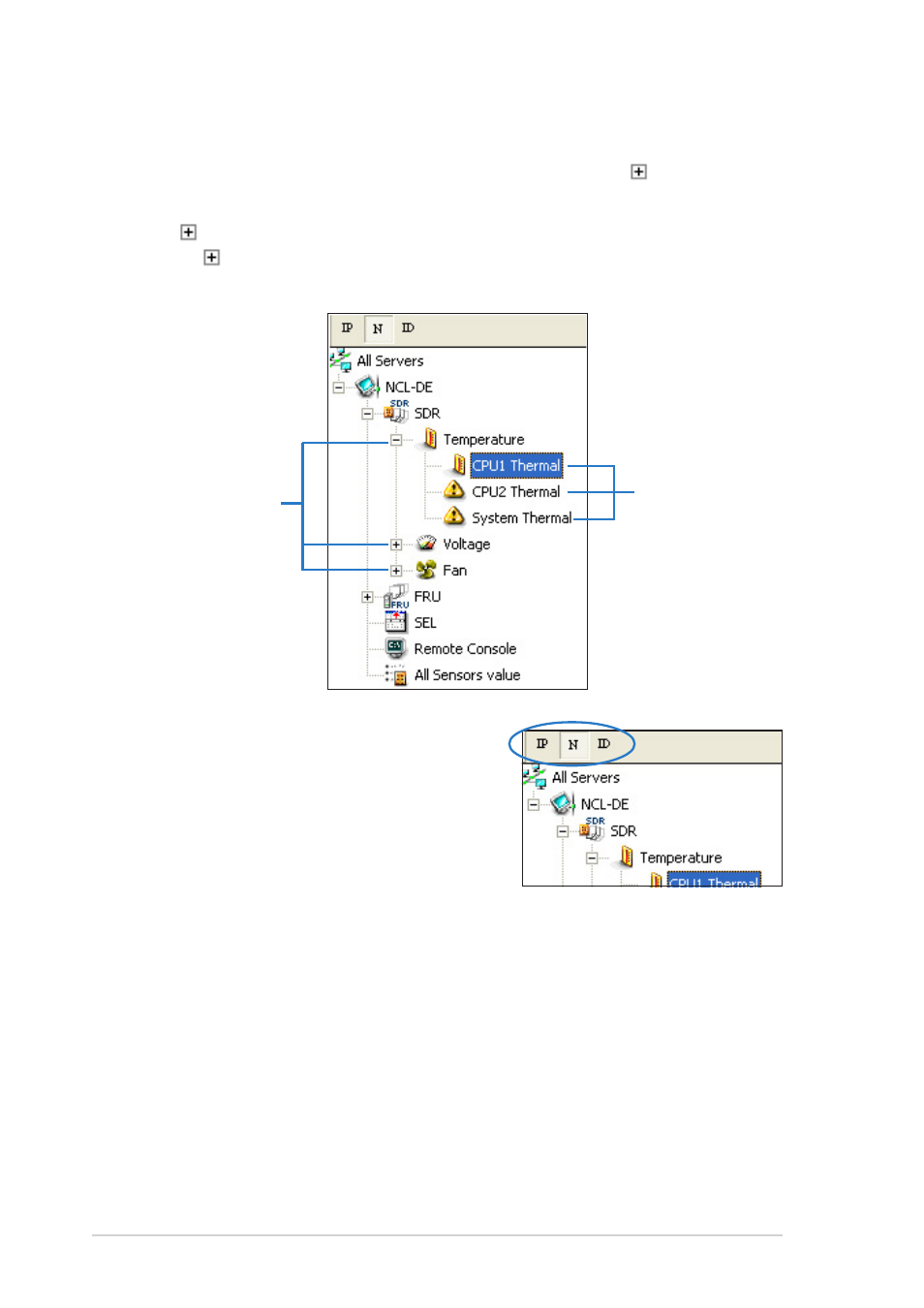
Task: Click the SDR icon in the full tree
Action: [397, 412]
